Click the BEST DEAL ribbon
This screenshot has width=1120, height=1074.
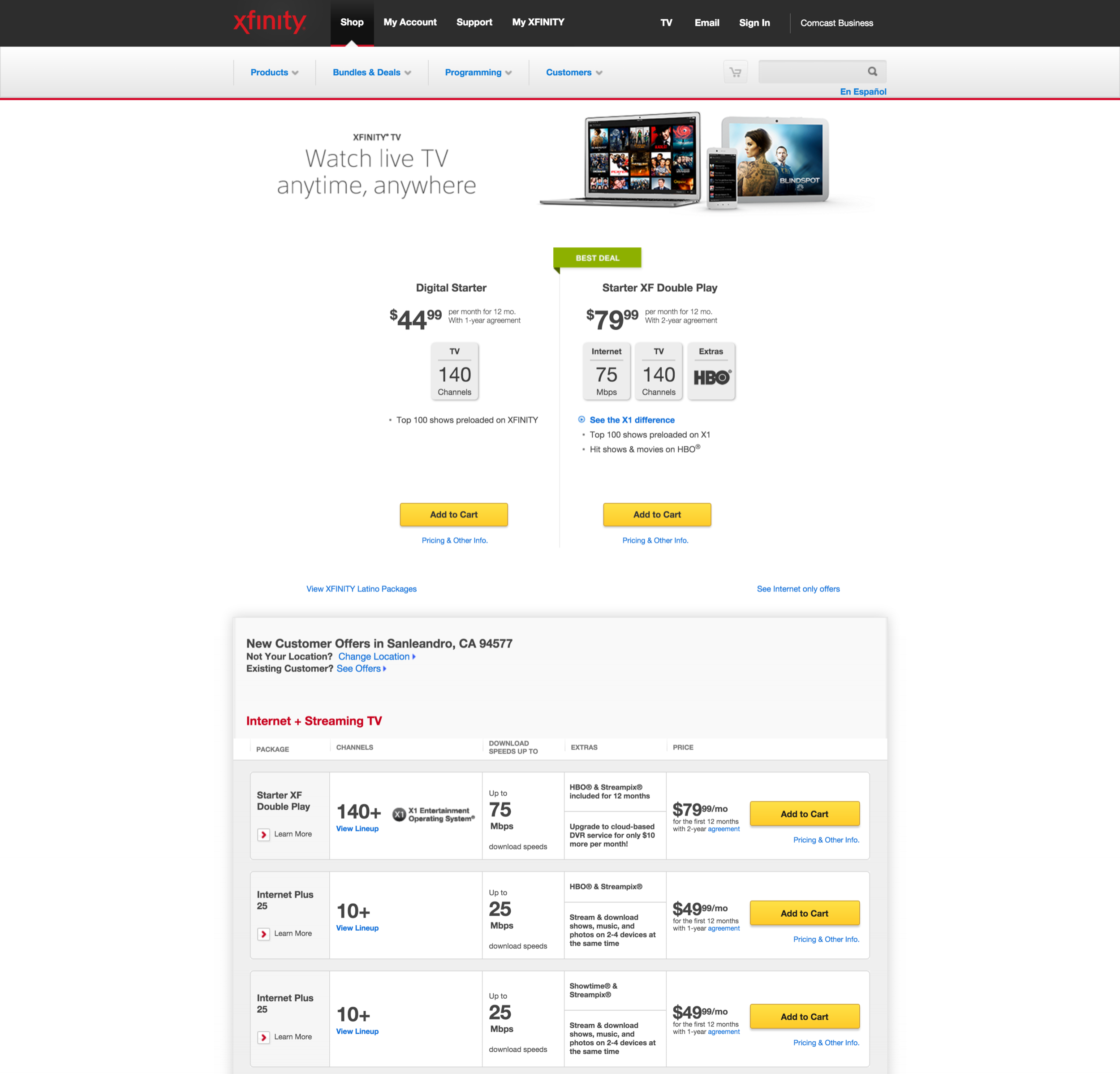pos(597,258)
